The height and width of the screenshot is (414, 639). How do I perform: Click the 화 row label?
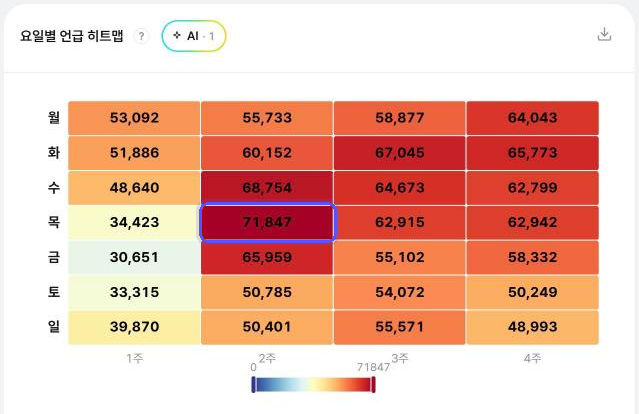click(54, 153)
